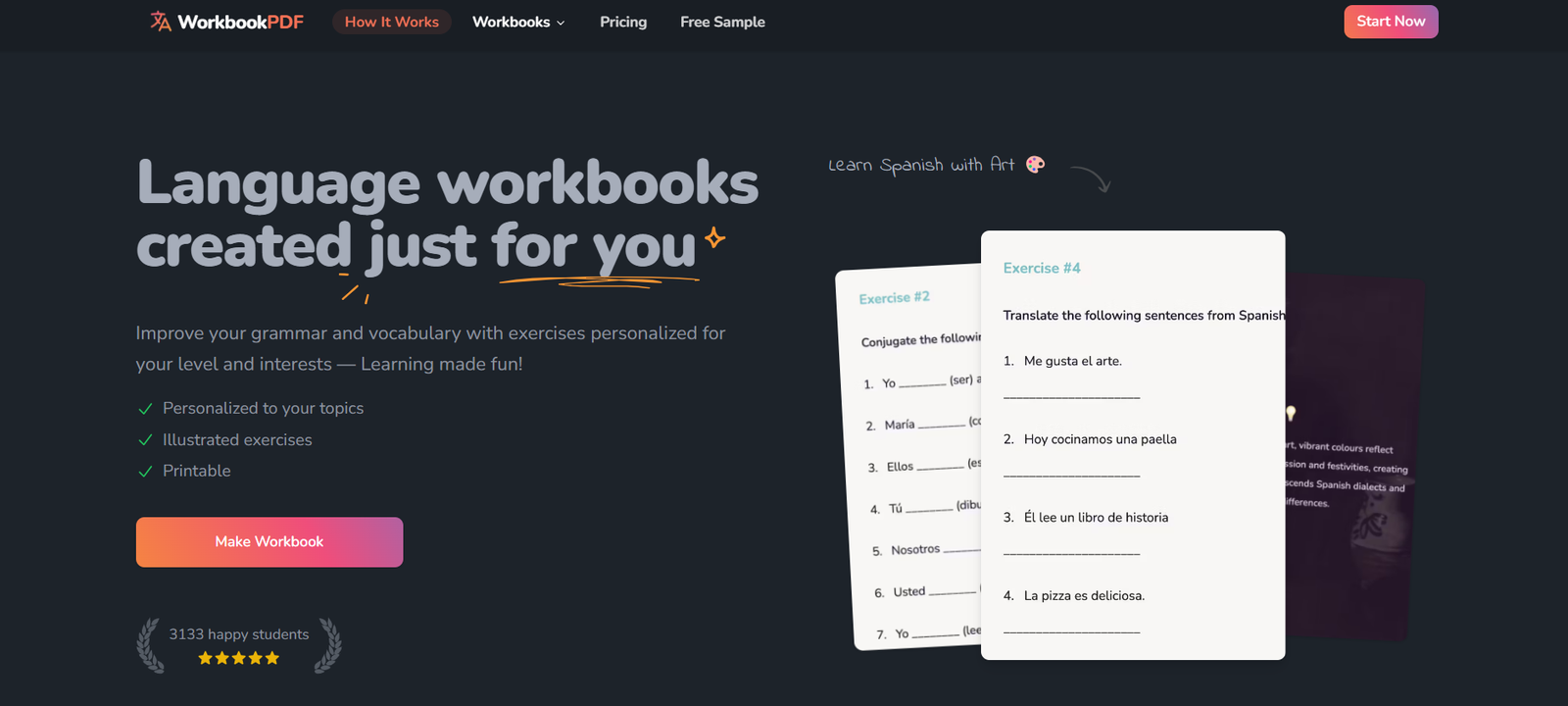Open the How It Works page
1568x706 pixels.
click(391, 22)
